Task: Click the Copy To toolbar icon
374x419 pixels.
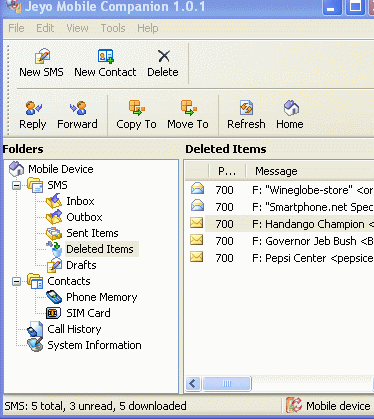Action: coord(137,108)
